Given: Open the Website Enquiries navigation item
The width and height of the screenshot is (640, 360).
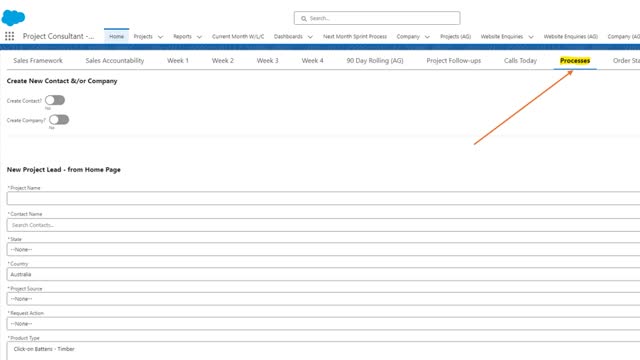Looking at the screenshot, I should tap(502, 36).
